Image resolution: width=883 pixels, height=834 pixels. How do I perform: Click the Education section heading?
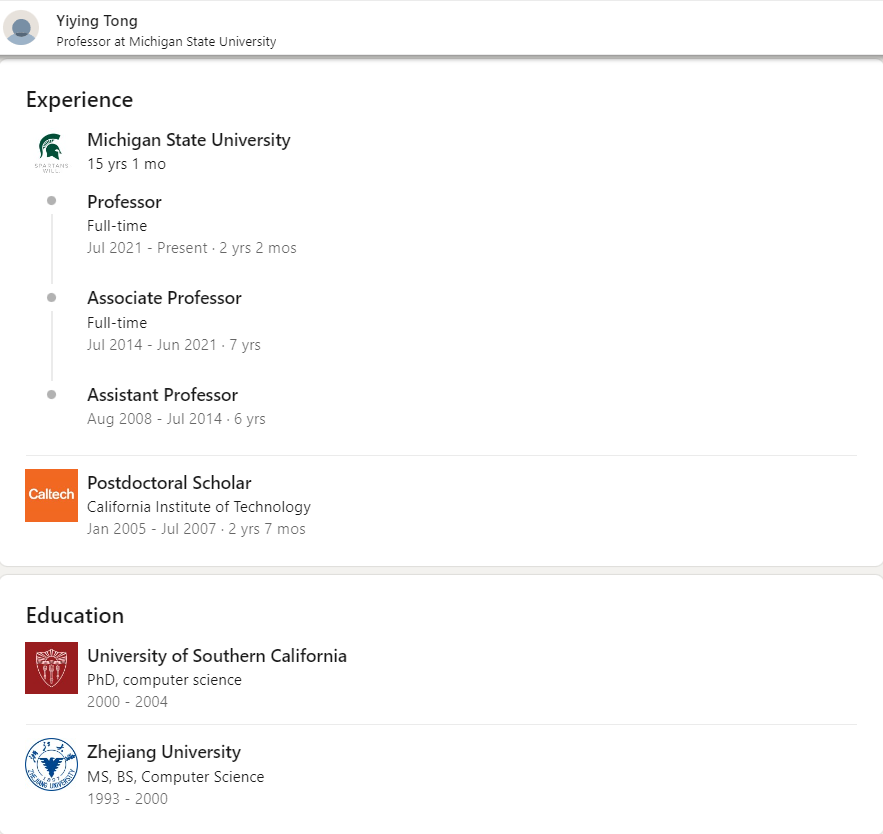[75, 616]
